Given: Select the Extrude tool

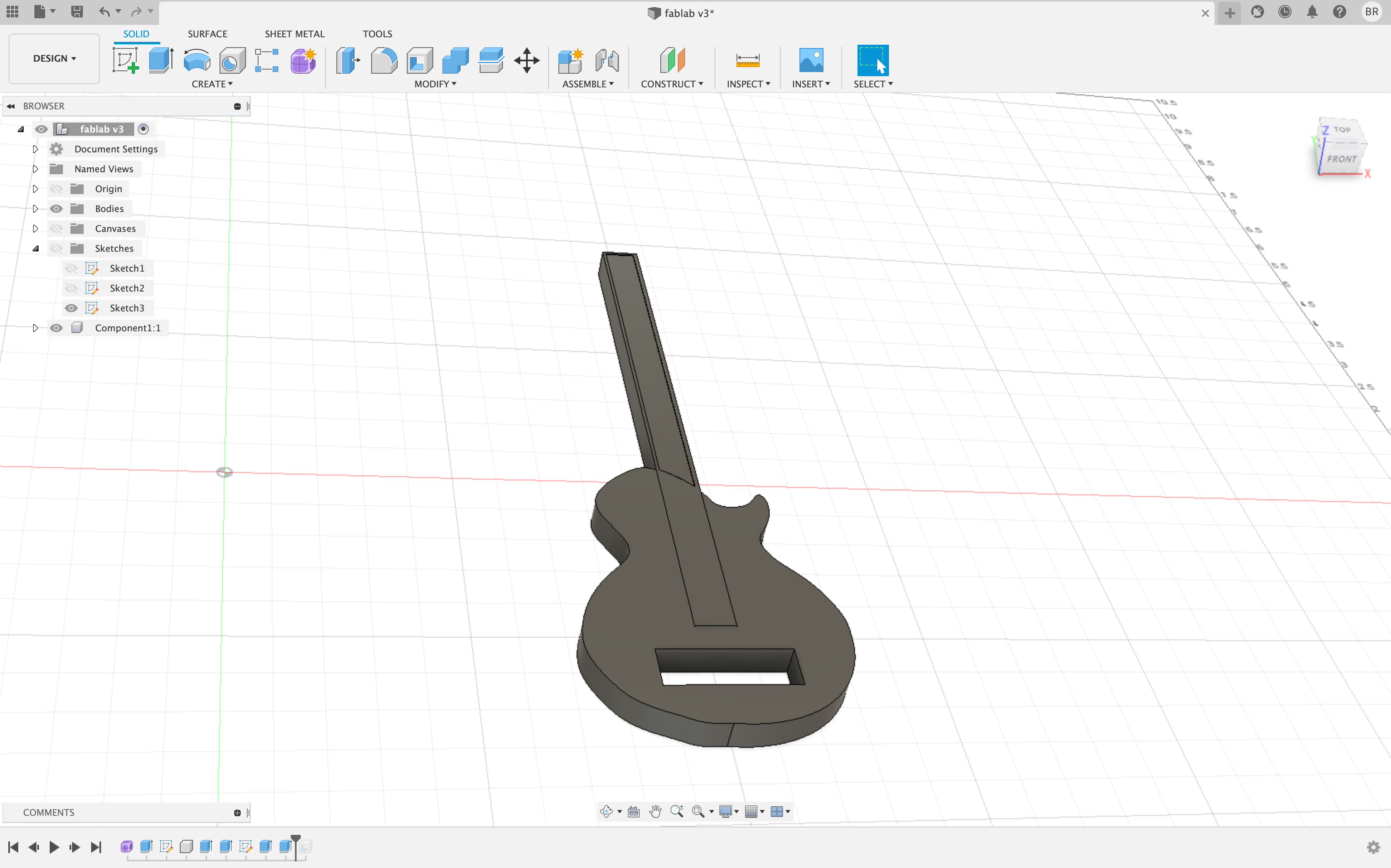Looking at the screenshot, I should click(161, 60).
